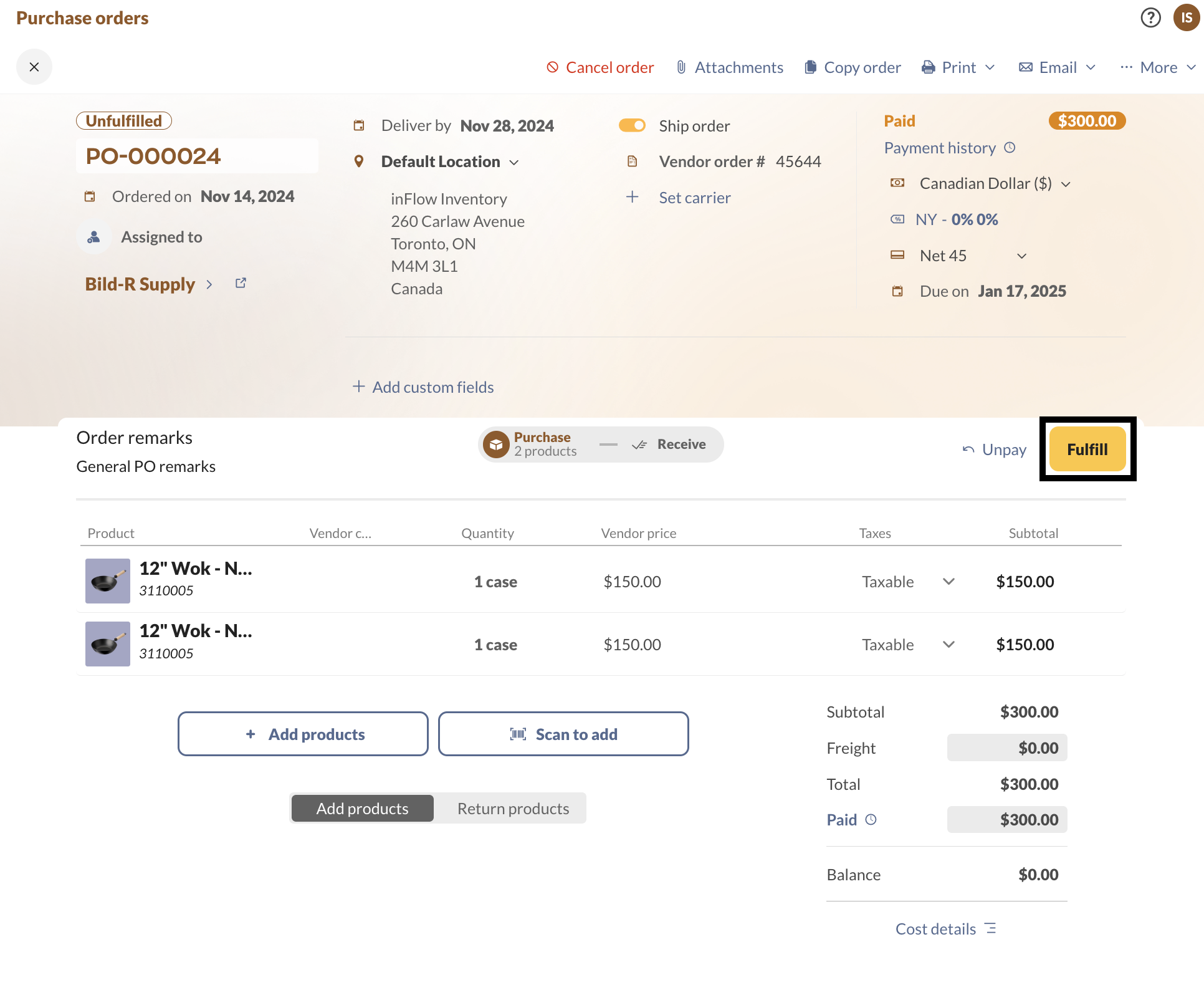This screenshot has height=995, width=1204.
Task: Click the Purchase box icon in progress bar
Action: [x=495, y=444]
